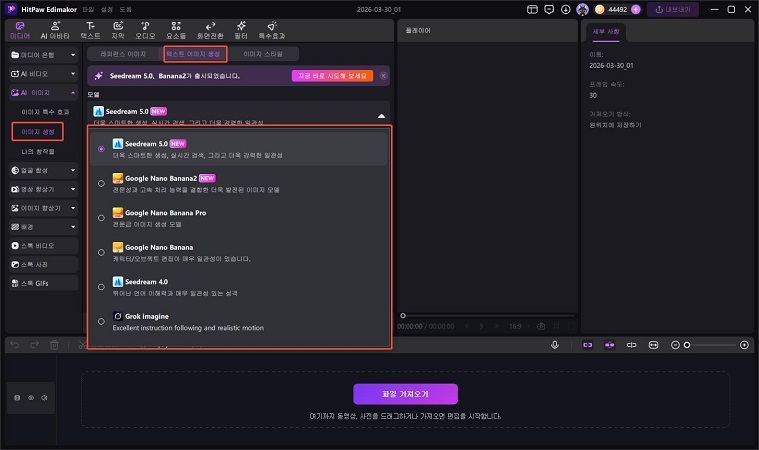Expand the 배경 sidebar section
This screenshot has height=450, width=759.
pyautogui.click(x=44, y=226)
